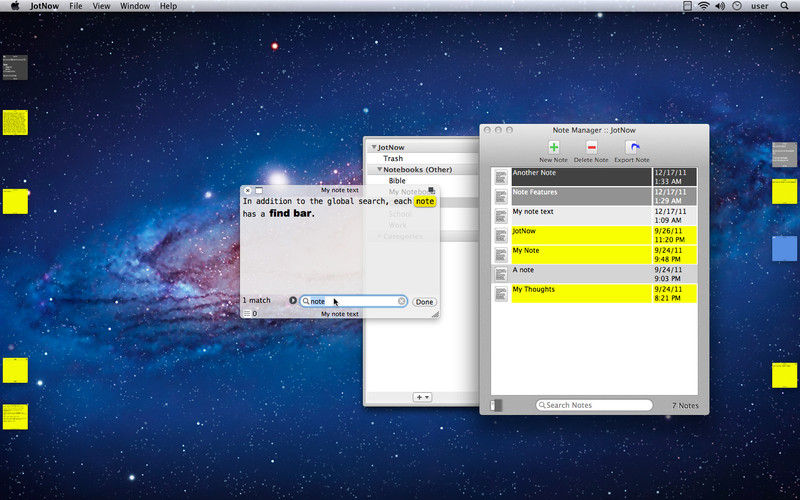Close the My note text note window
The width and height of the screenshot is (800, 500).
click(x=247, y=190)
